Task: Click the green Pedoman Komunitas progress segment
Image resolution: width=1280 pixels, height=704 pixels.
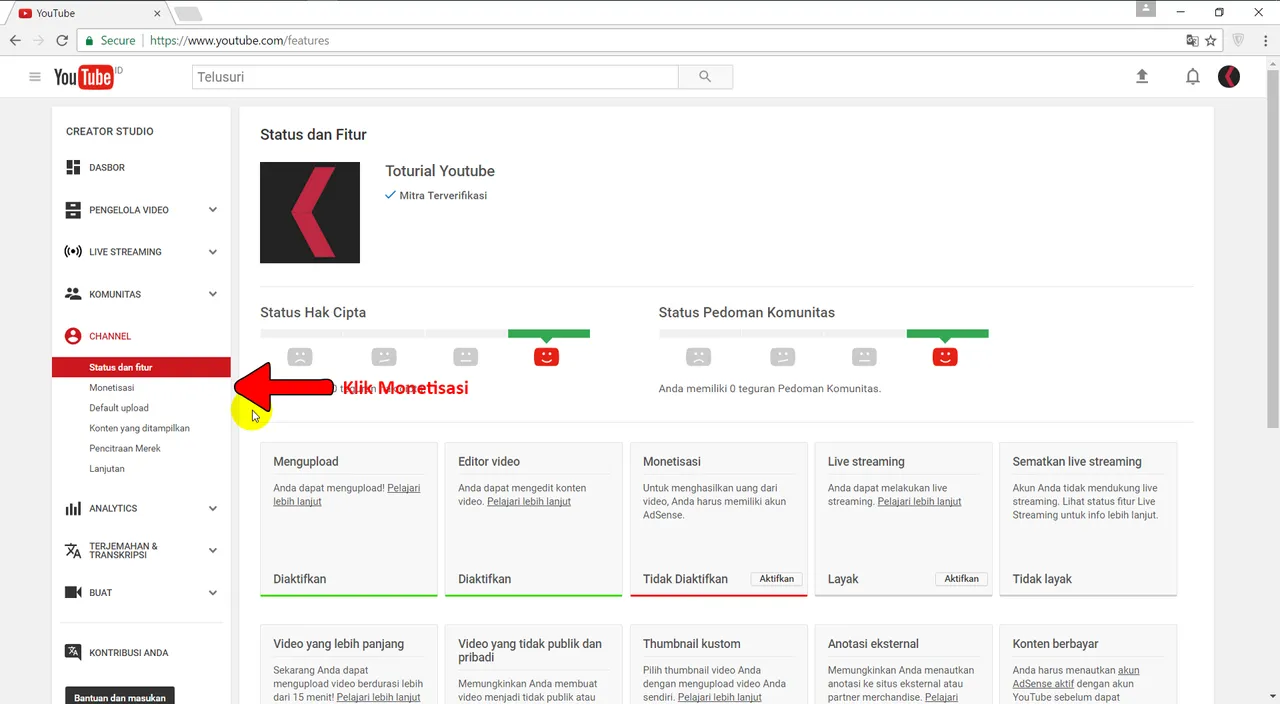Action: point(948,334)
